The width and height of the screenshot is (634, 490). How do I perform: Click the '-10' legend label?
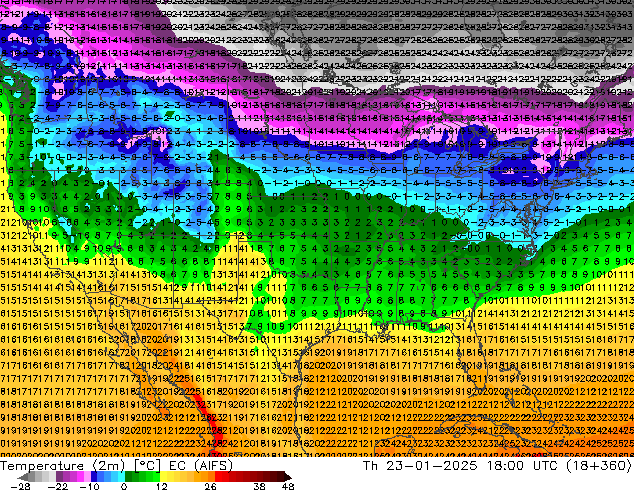pos(89,486)
